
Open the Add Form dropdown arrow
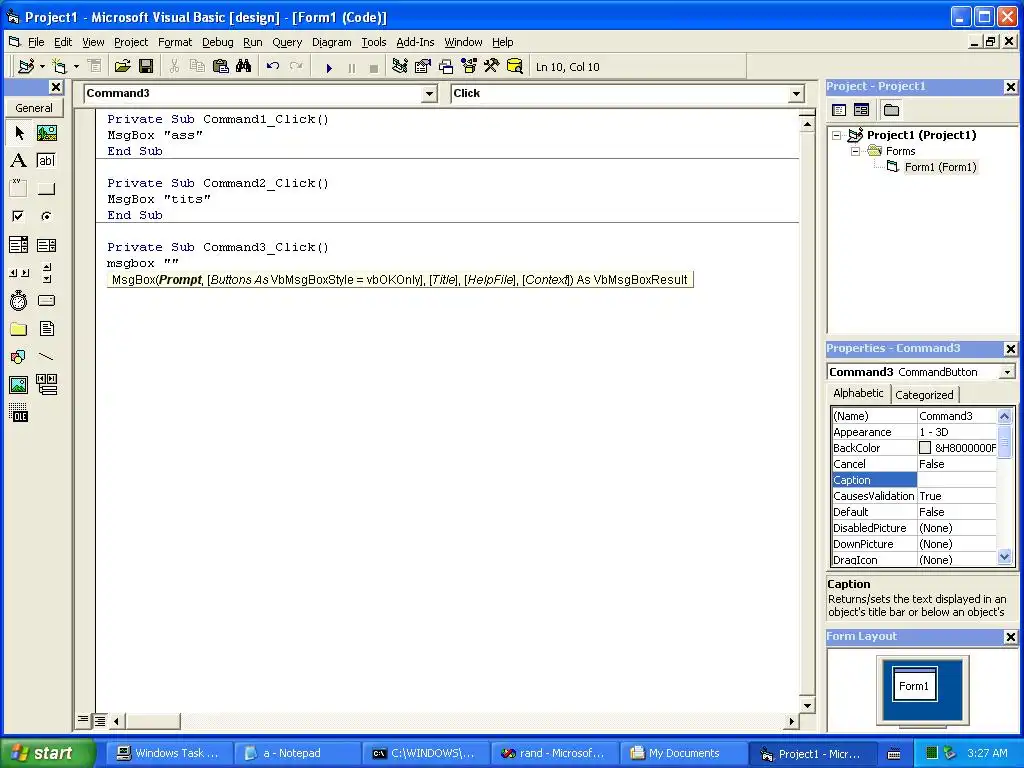76,66
